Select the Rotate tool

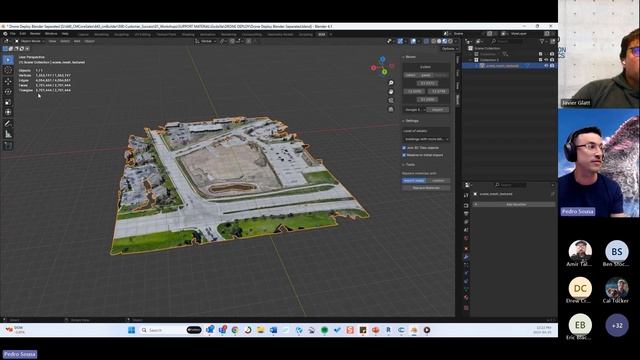click(8, 91)
